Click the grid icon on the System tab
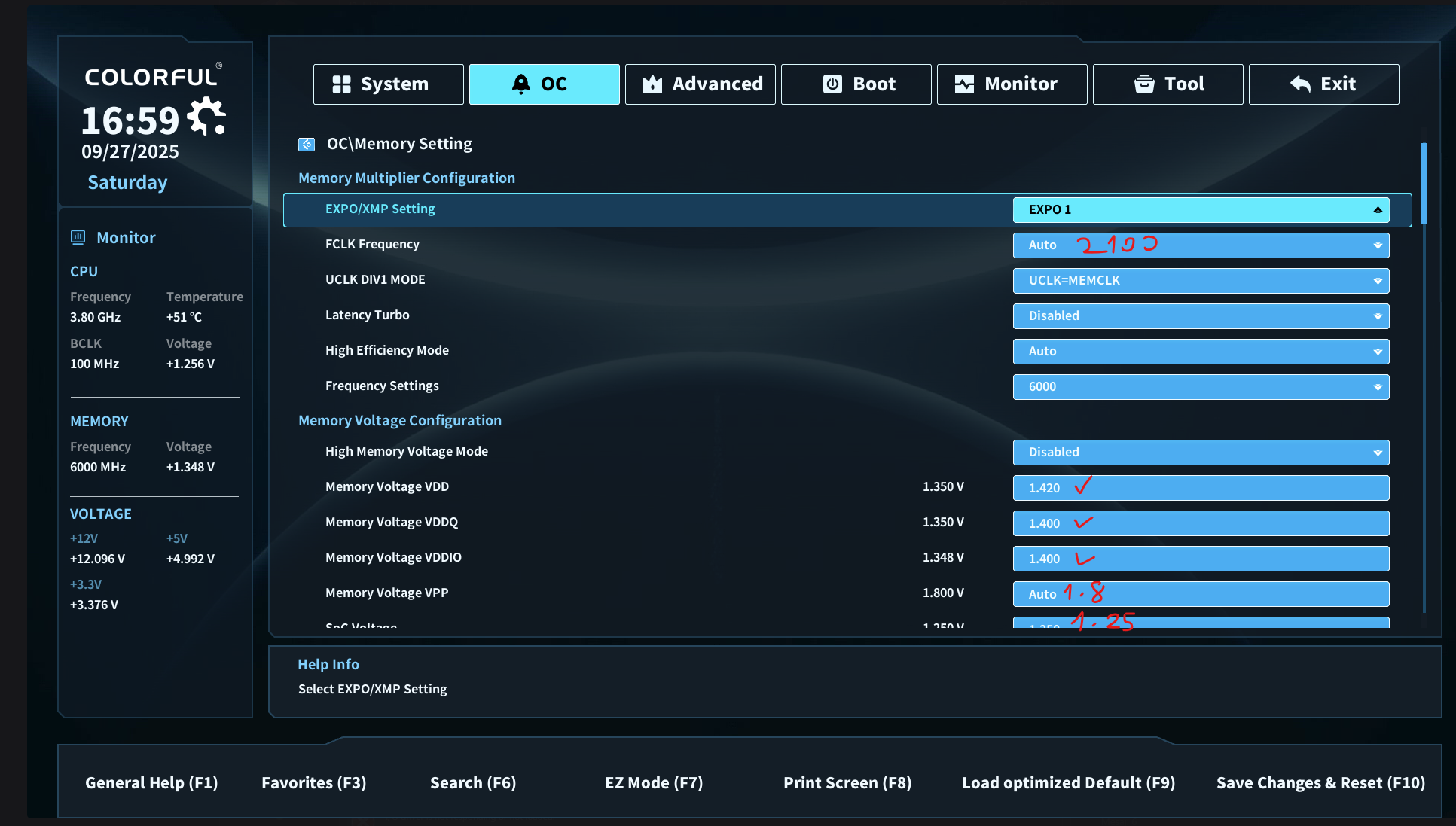Screen dimensions: 1456x826 (342, 84)
